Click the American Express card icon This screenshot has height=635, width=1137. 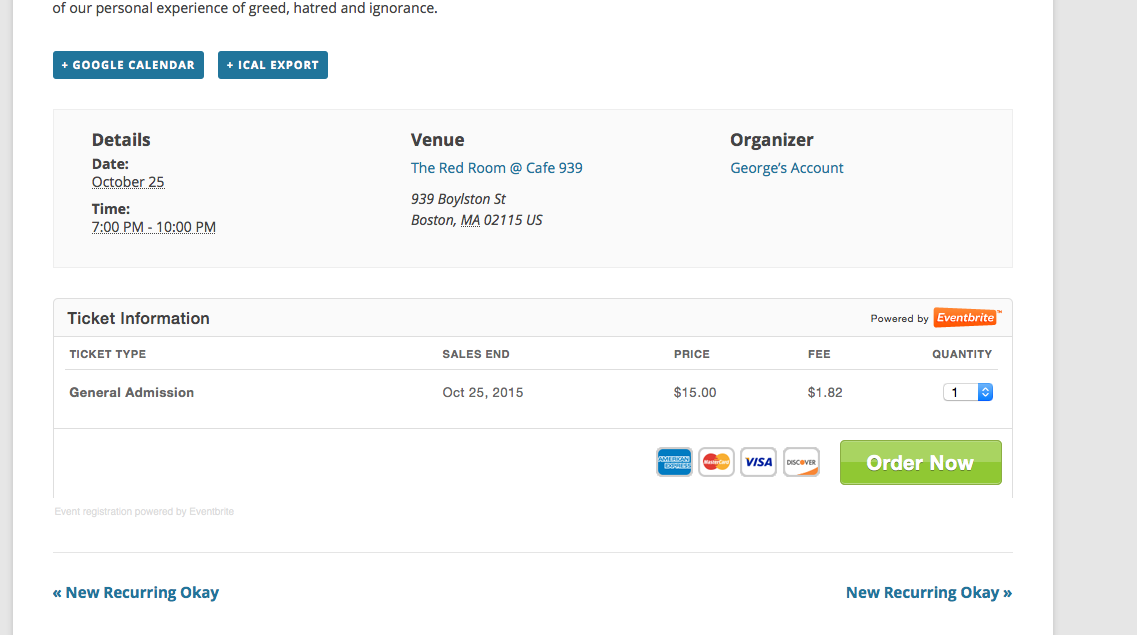(x=674, y=462)
